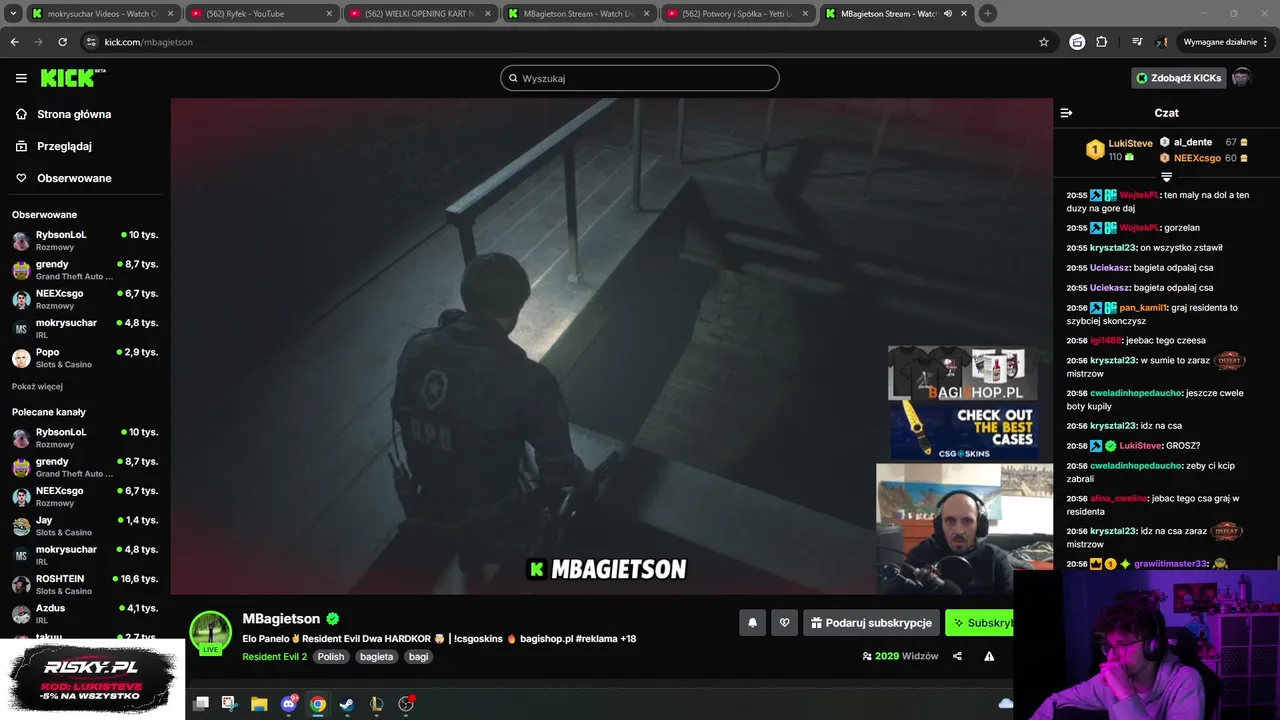Share the stream via share icon
The image size is (1280, 720).
957,656
